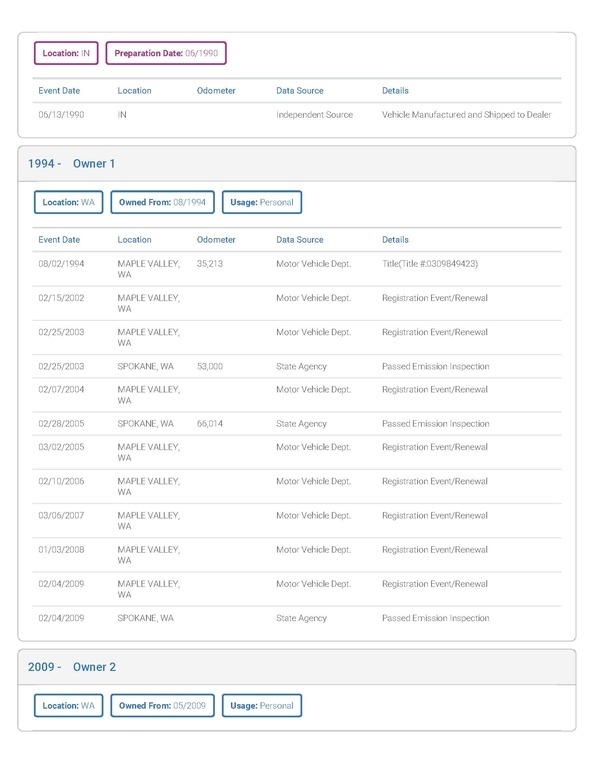Click the Owner 1 Location: WA badge
594x768 pixels.
69,202
